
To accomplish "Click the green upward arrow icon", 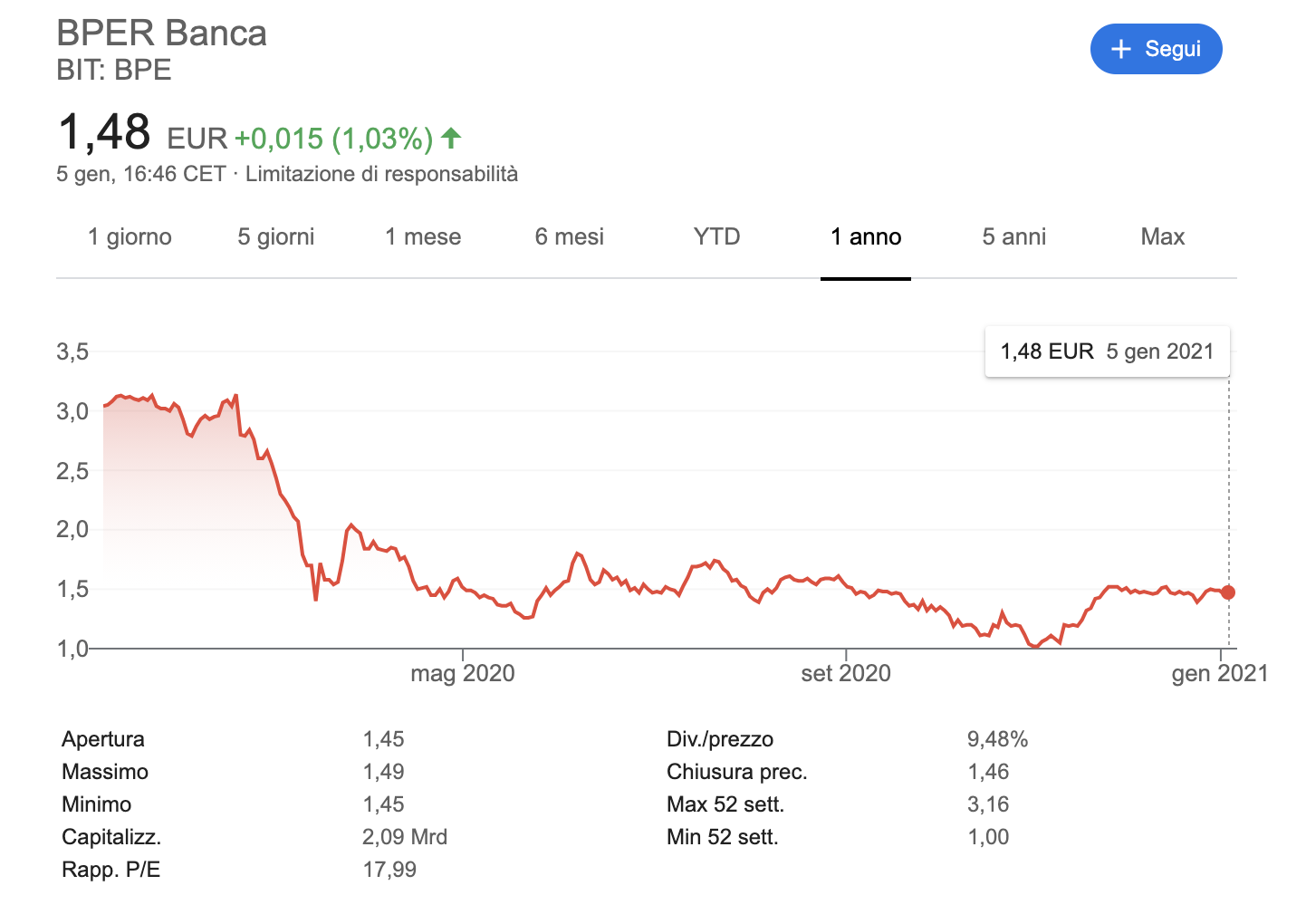I will point(451,139).
